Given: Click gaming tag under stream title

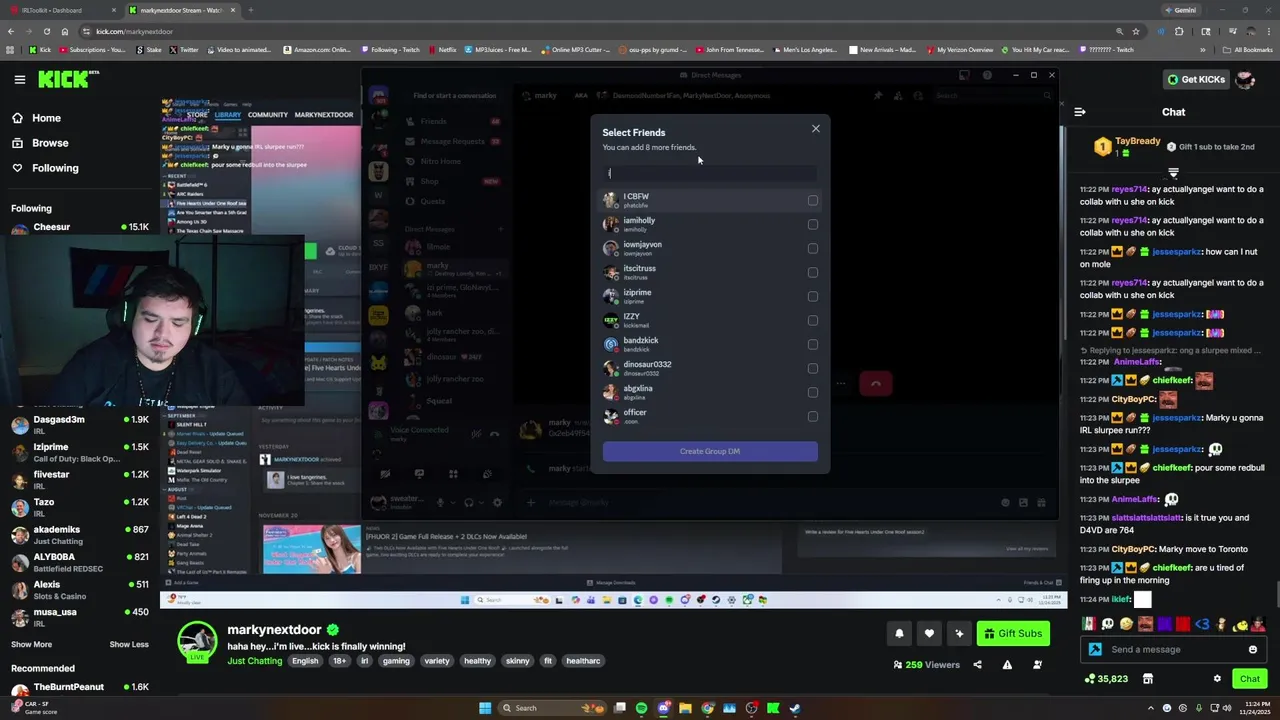Looking at the screenshot, I should coord(396,661).
